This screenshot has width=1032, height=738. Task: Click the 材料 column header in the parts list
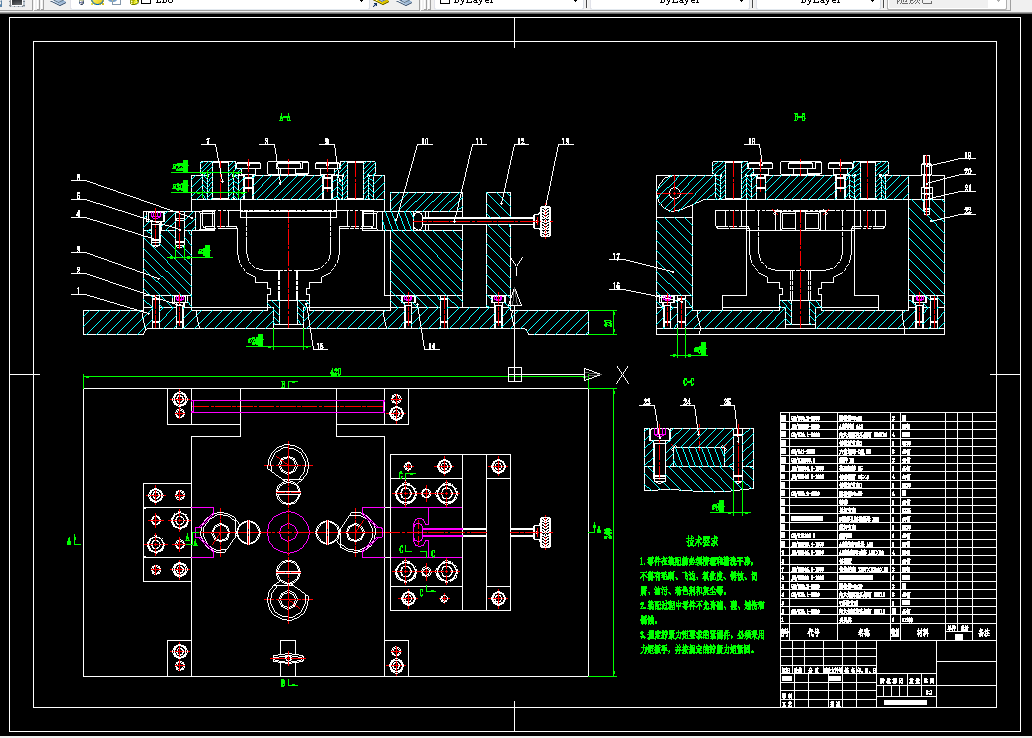coord(923,632)
